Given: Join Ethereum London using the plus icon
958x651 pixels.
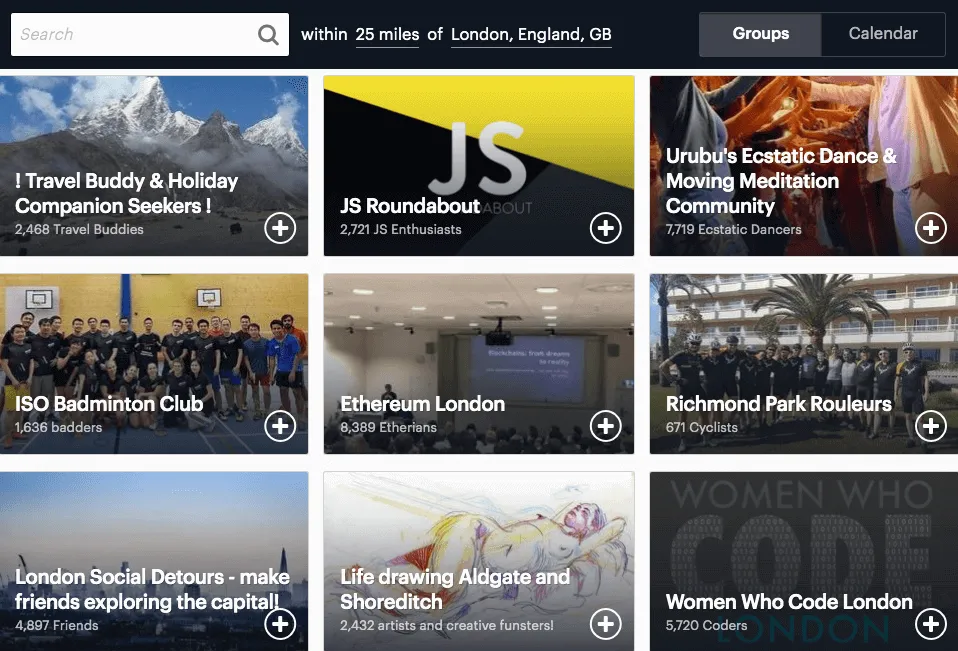Looking at the screenshot, I should click(605, 426).
